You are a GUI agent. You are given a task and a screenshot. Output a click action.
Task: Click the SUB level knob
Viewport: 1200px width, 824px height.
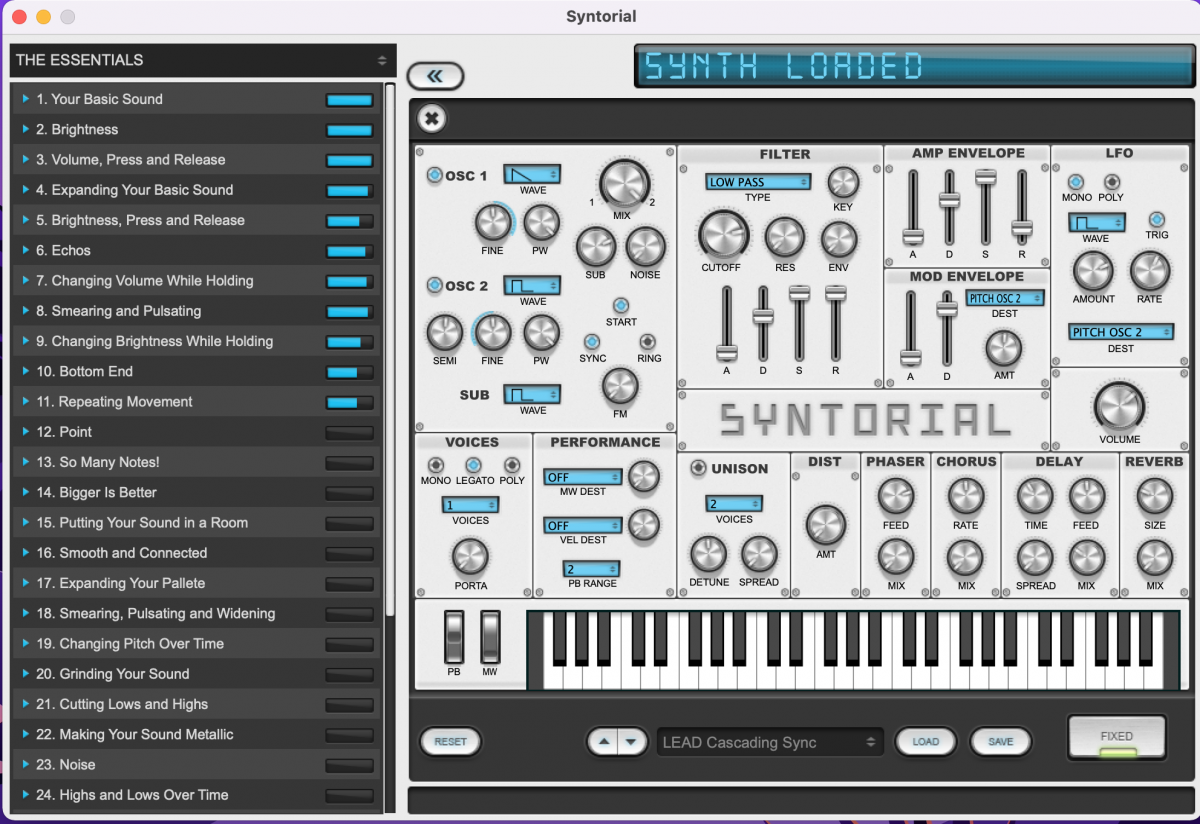596,246
